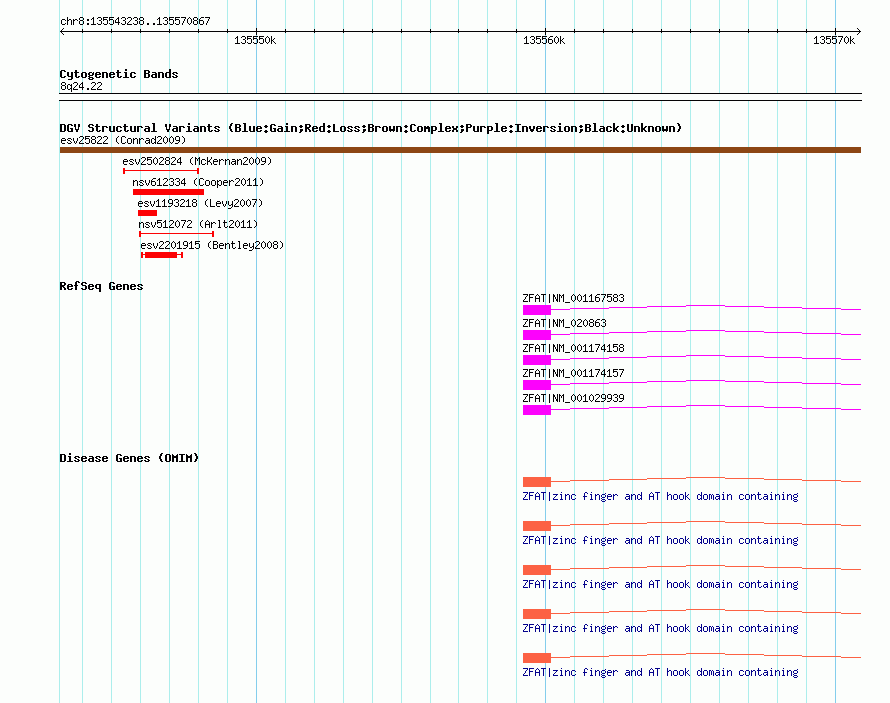Click the 135560k ruler tick label
This screenshot has height=703, width=890.
544,40
